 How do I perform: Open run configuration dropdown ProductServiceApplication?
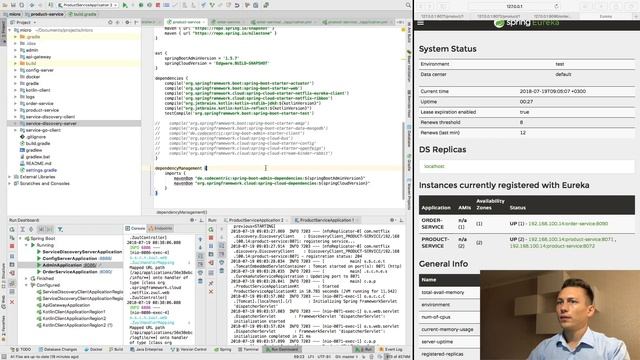pyautogui.click(x=87, y=5)
